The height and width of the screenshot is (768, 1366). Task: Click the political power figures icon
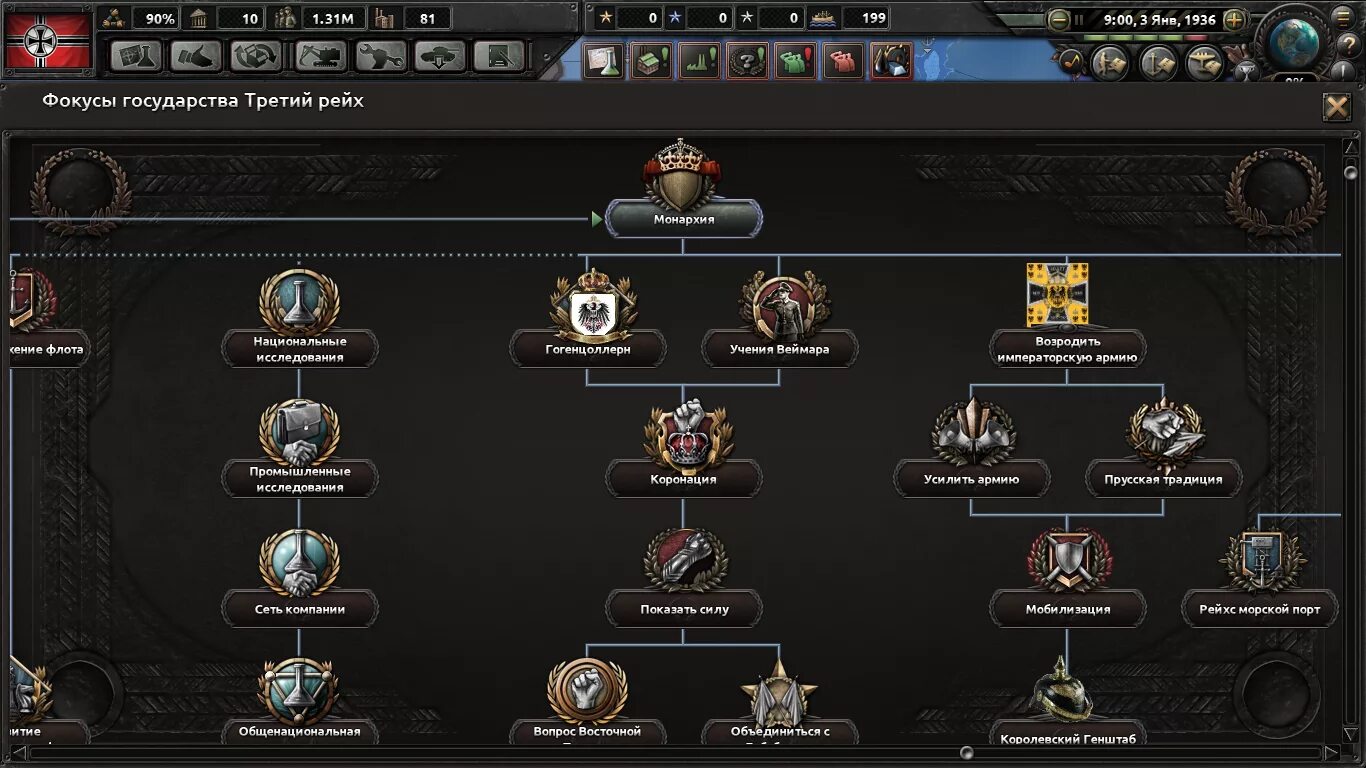point(113,17)
